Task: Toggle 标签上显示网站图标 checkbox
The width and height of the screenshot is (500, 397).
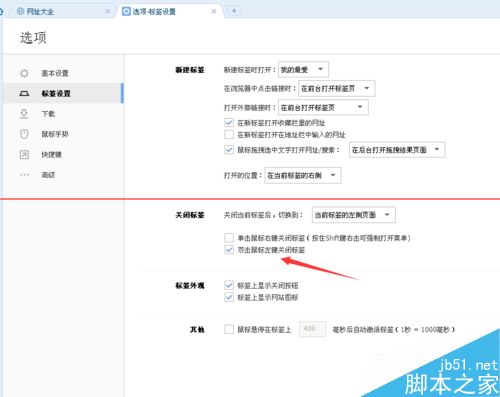Action: [x=229, y=297]
